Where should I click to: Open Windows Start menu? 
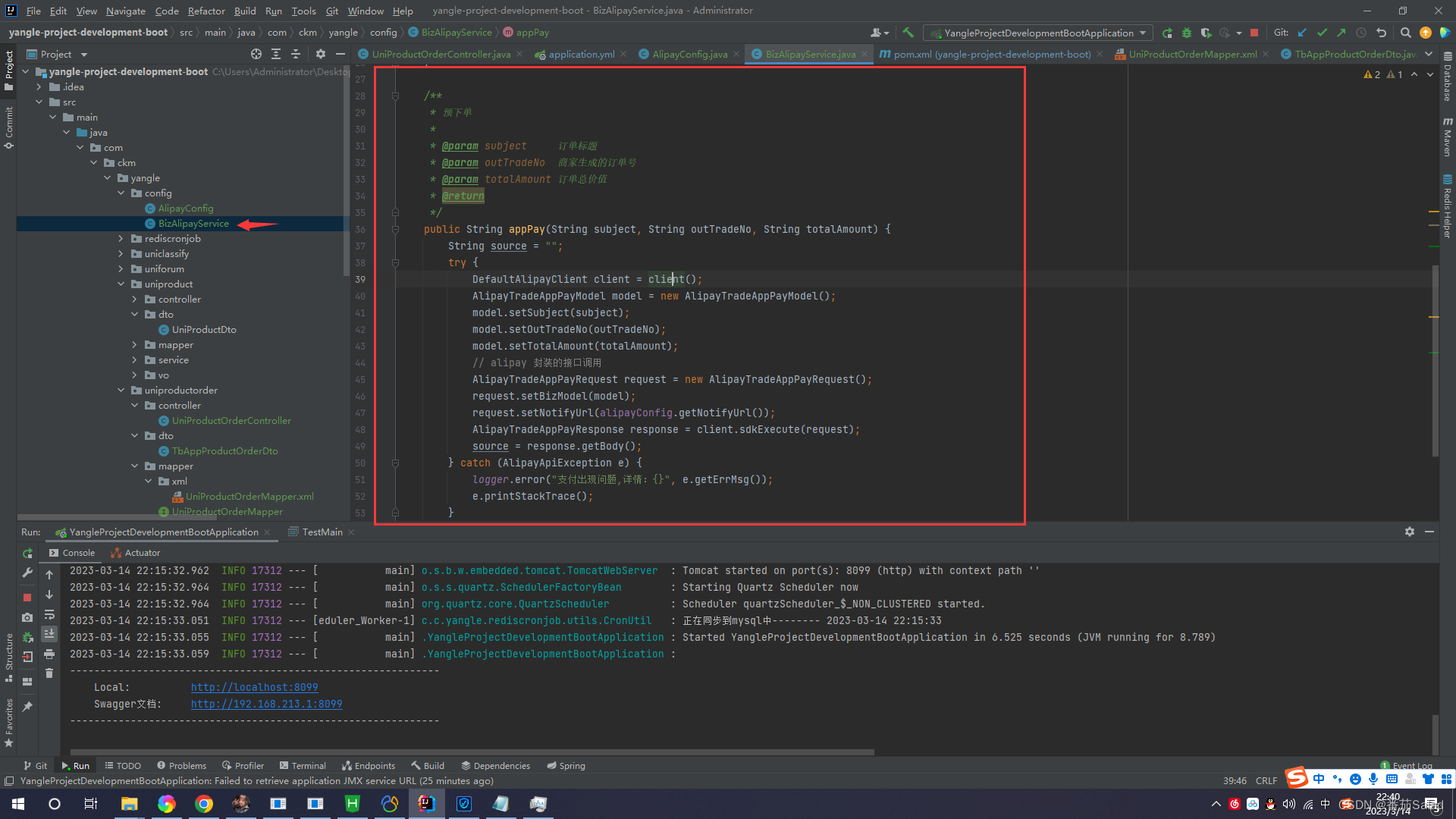point(18,804)
